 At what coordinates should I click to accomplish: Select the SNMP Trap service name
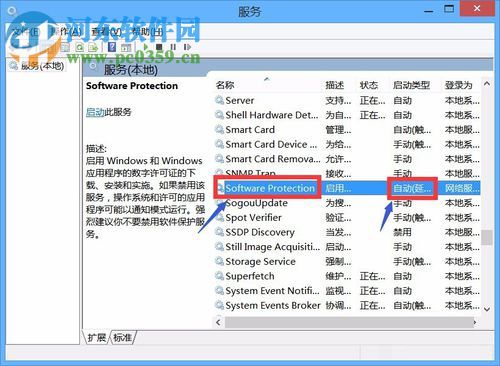(251, 173)
